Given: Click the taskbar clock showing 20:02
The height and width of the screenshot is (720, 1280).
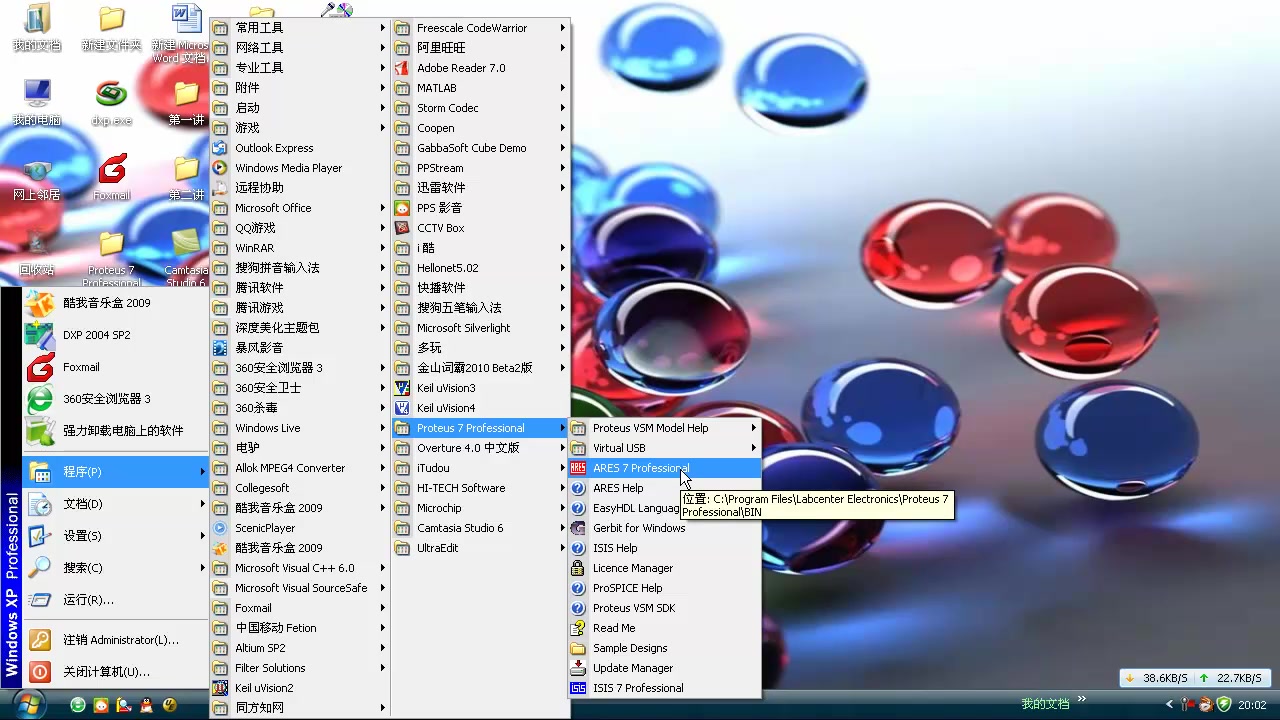Looking at the screenshot, I should pos(1252,704).
